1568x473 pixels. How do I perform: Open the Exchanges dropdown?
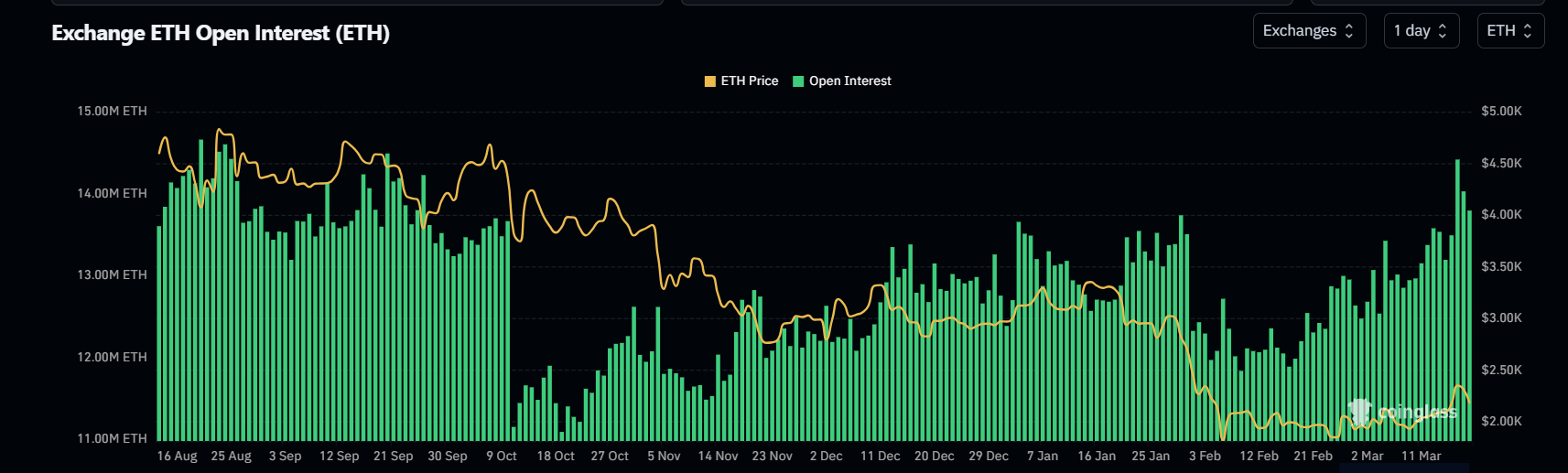[x=1308, y=31]
